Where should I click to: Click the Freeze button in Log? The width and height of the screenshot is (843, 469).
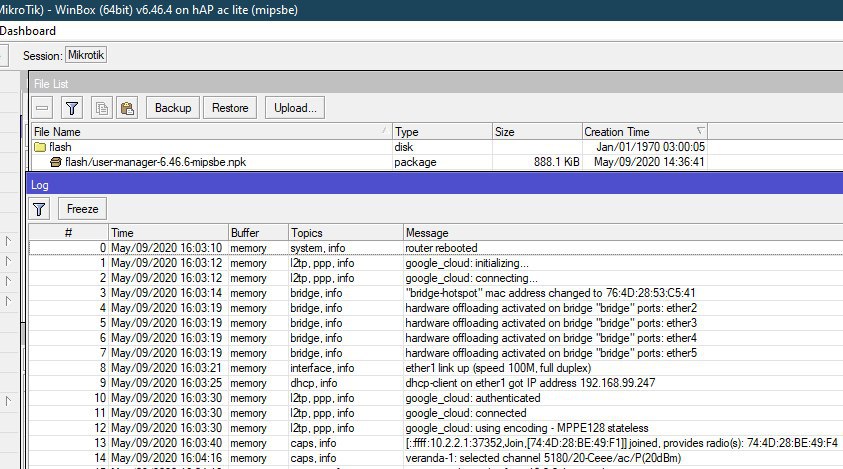[x=82, y=209]
